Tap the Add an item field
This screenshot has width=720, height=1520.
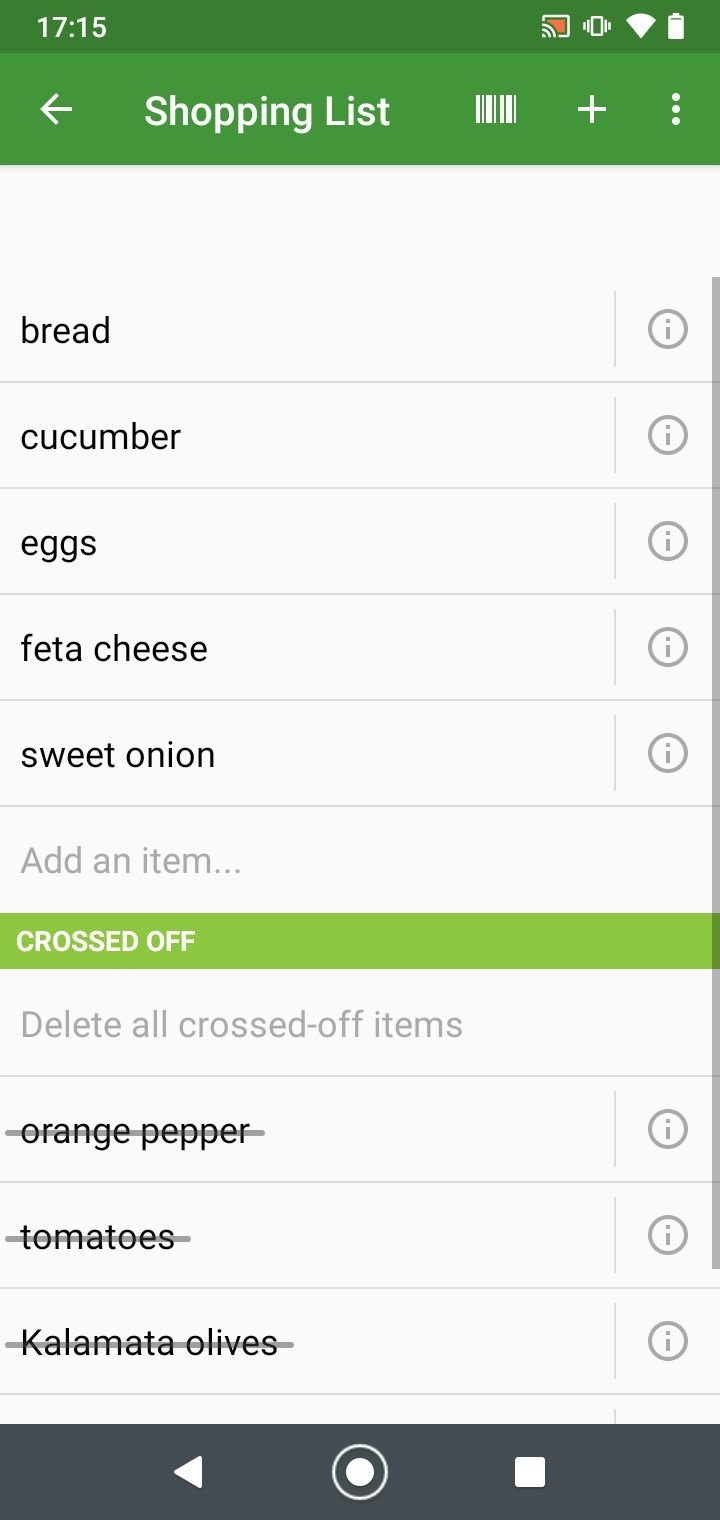click(300, 860)
